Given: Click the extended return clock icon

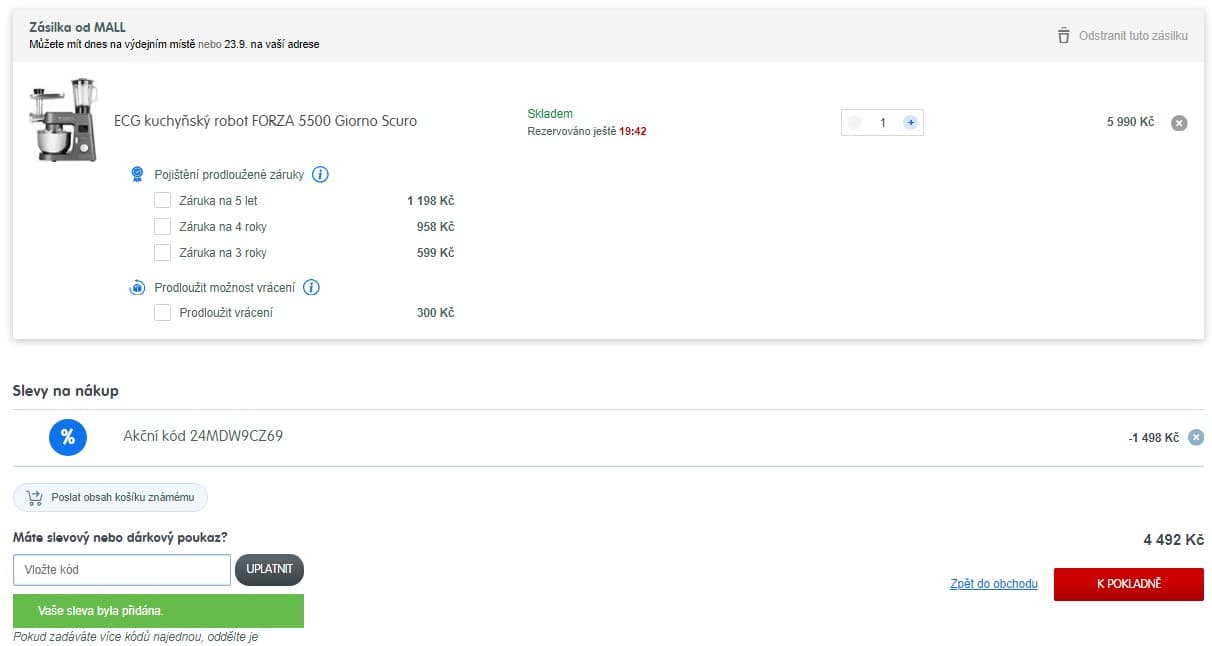Looking at the screenshot, I should (x=138, y=288).
